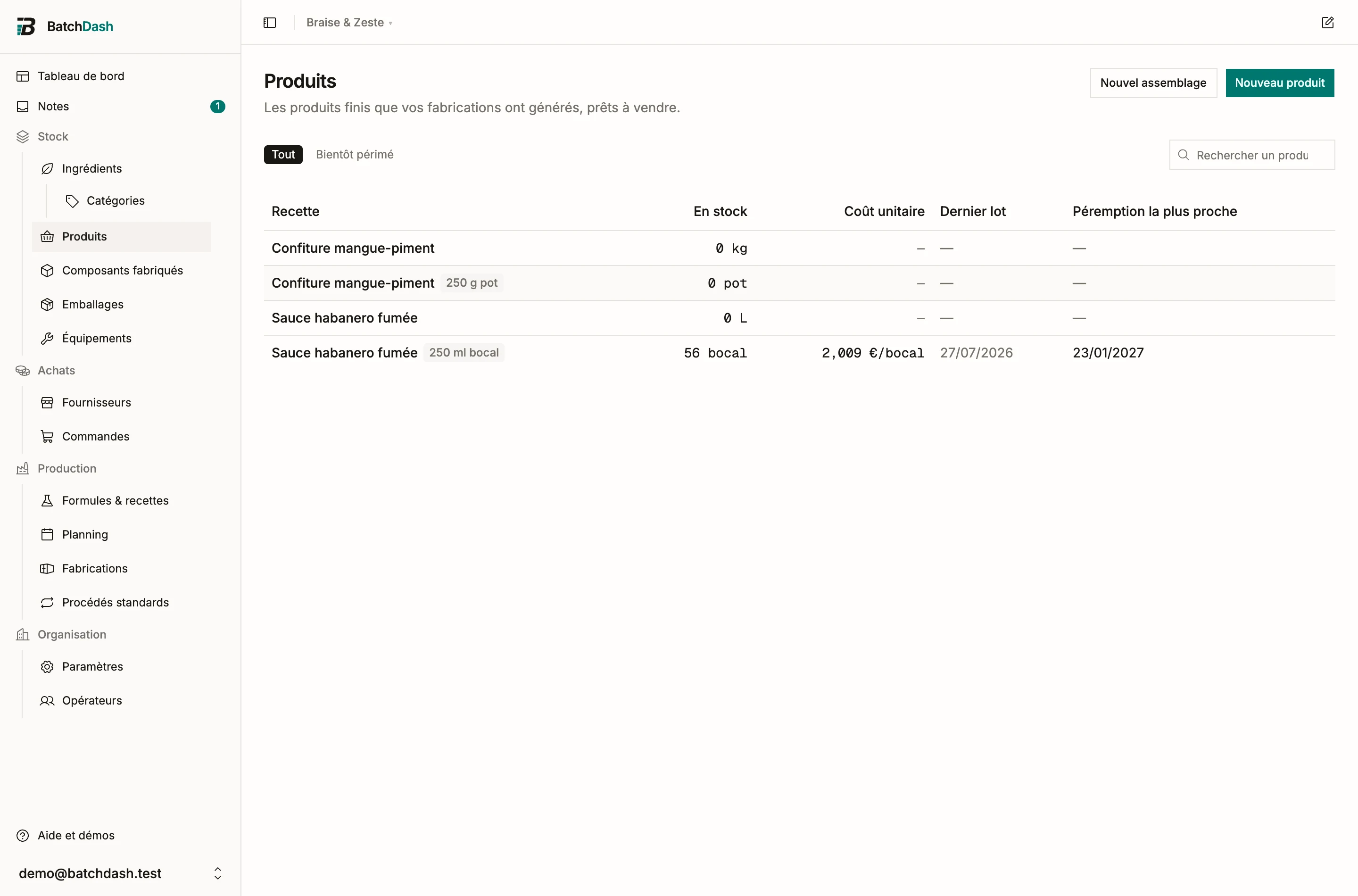This screenshot has width=1358, height=896.
Task: Click the Nouvel assemblage button
Action: click(x=1153, y=83)
